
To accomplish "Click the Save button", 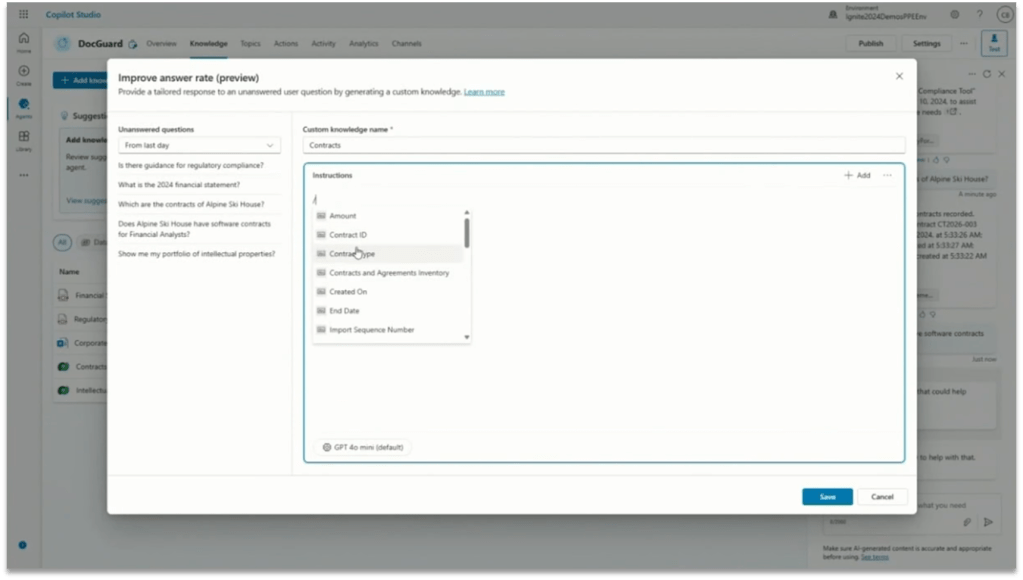I will [x=827, y=497].
